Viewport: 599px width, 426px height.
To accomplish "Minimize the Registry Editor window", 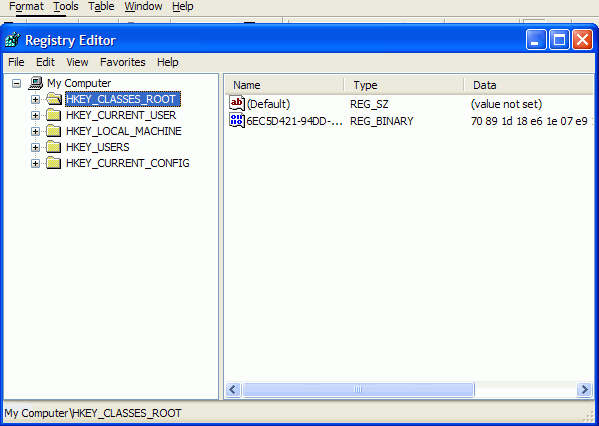I will point(536,39).
